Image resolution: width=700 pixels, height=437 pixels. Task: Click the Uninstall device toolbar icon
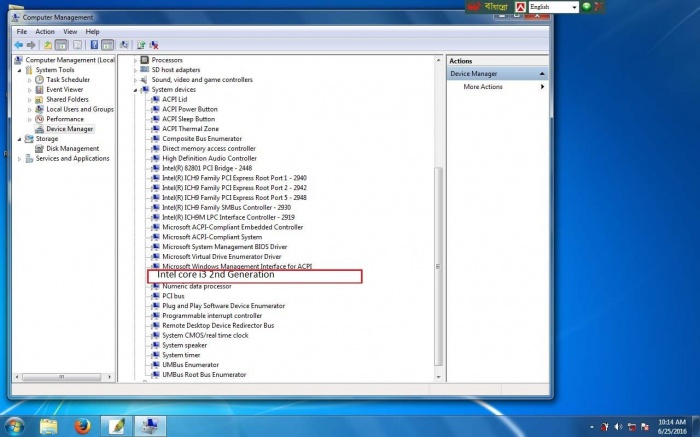pyautogui.click(x=154, y=45)
